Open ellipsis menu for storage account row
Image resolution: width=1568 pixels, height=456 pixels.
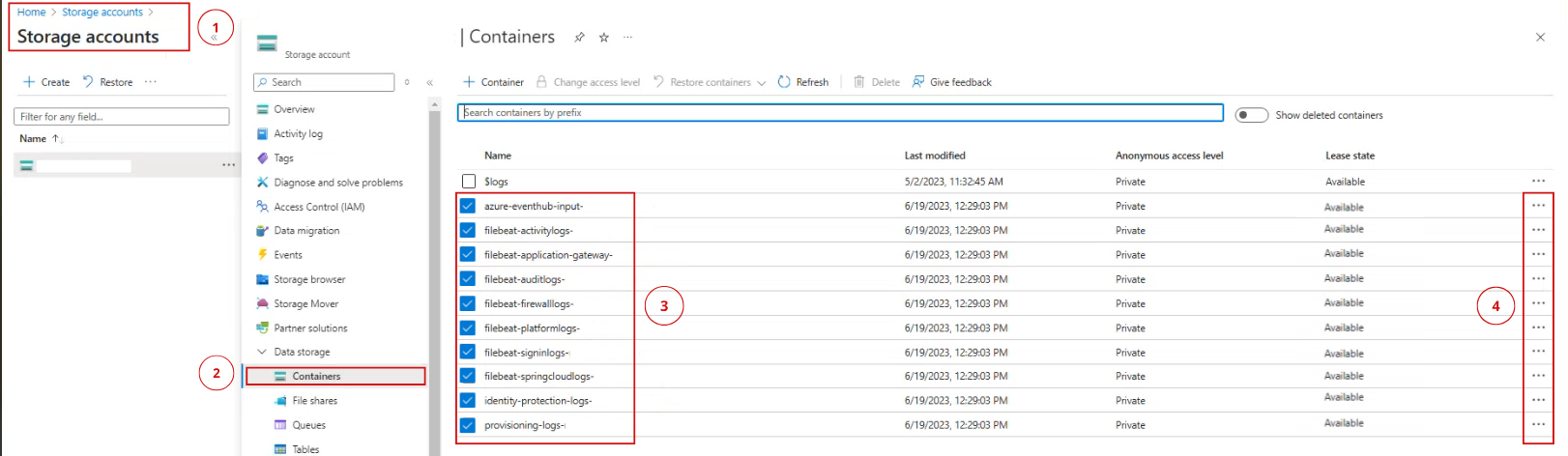click(x=228, y=165)
